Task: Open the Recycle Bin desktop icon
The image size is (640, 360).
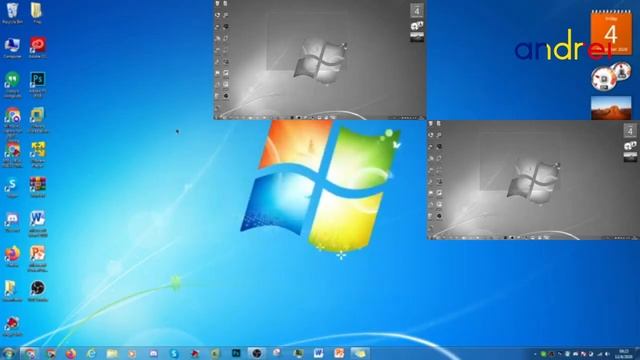Action: (x=12, y=13)
